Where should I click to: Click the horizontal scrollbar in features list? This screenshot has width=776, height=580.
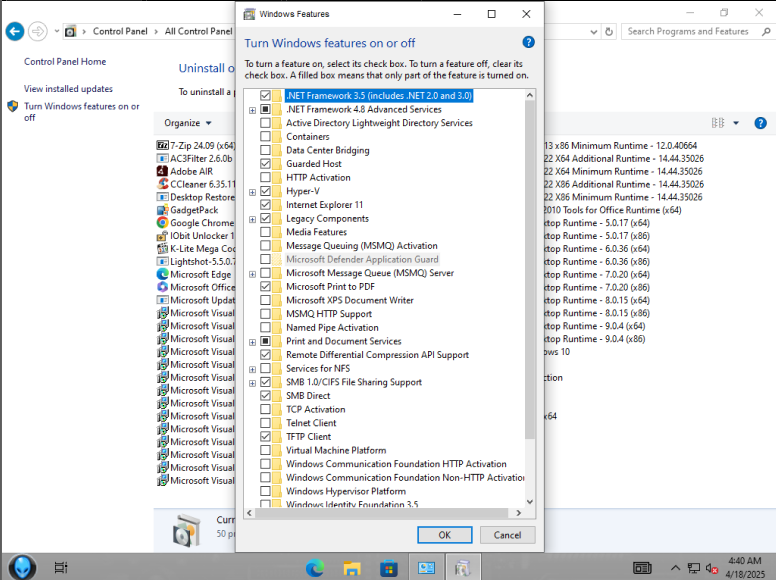coord(381,513)
